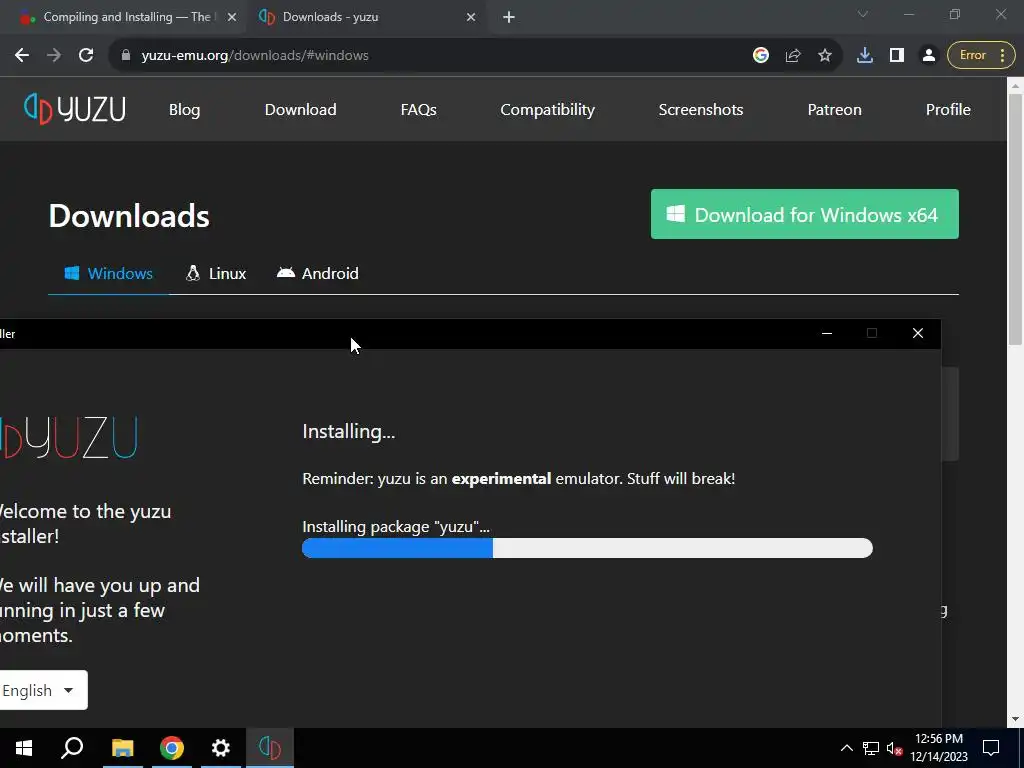Screen dimensions: 1024x768
Task: Click the yuzu logo in site header
Action: (x=74, y=109)
